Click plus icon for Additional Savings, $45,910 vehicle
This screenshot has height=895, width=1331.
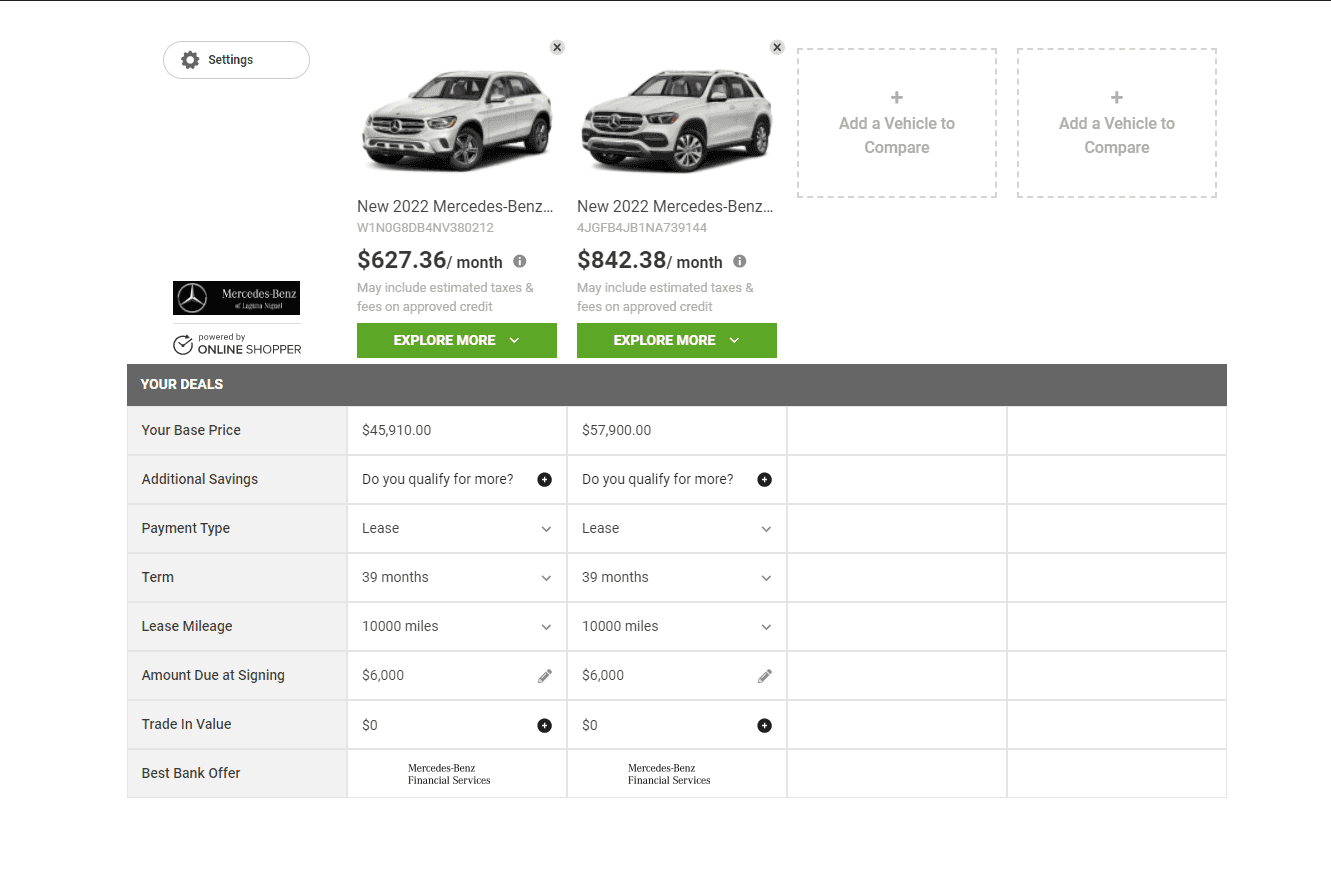545,480
